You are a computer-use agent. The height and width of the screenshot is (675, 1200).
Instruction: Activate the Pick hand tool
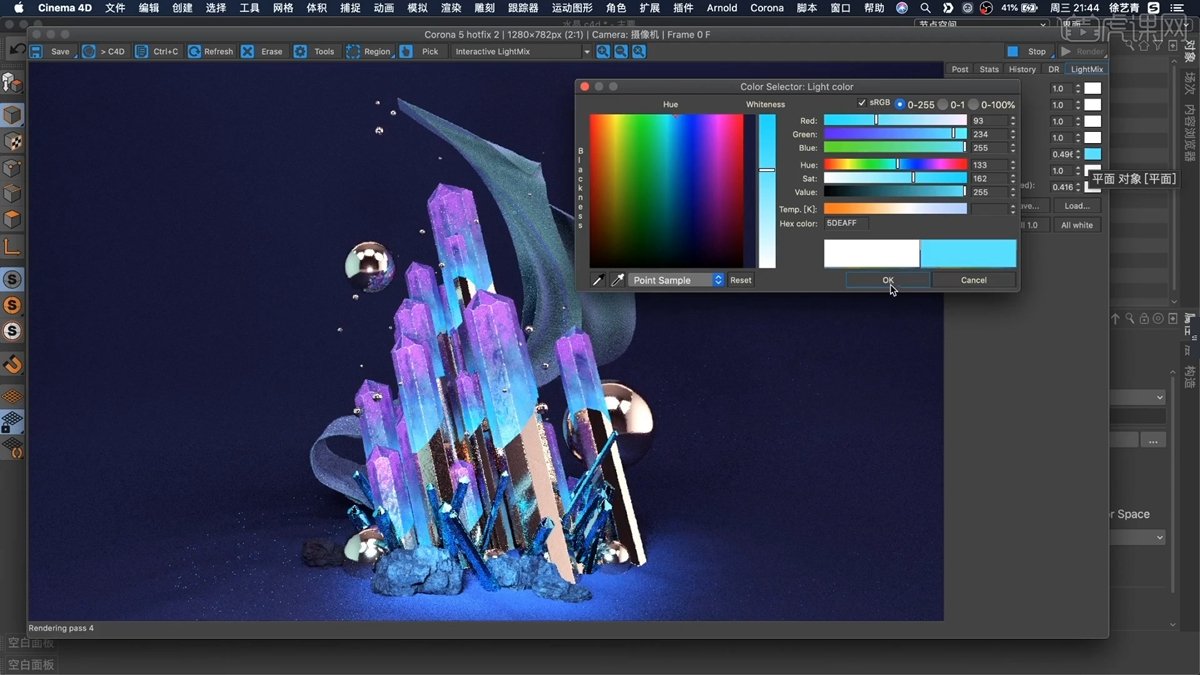pos(406,51)
